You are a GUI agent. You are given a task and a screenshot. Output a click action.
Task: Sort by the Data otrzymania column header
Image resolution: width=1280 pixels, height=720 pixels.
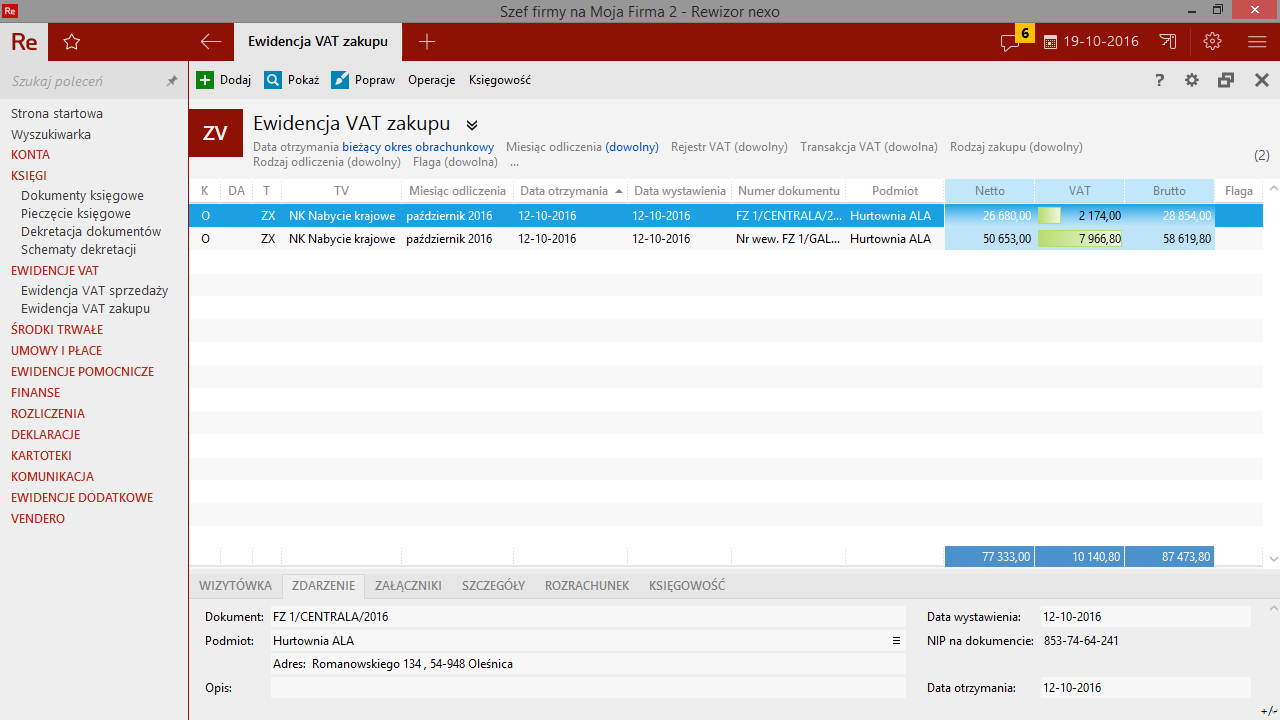pos(564,191)
